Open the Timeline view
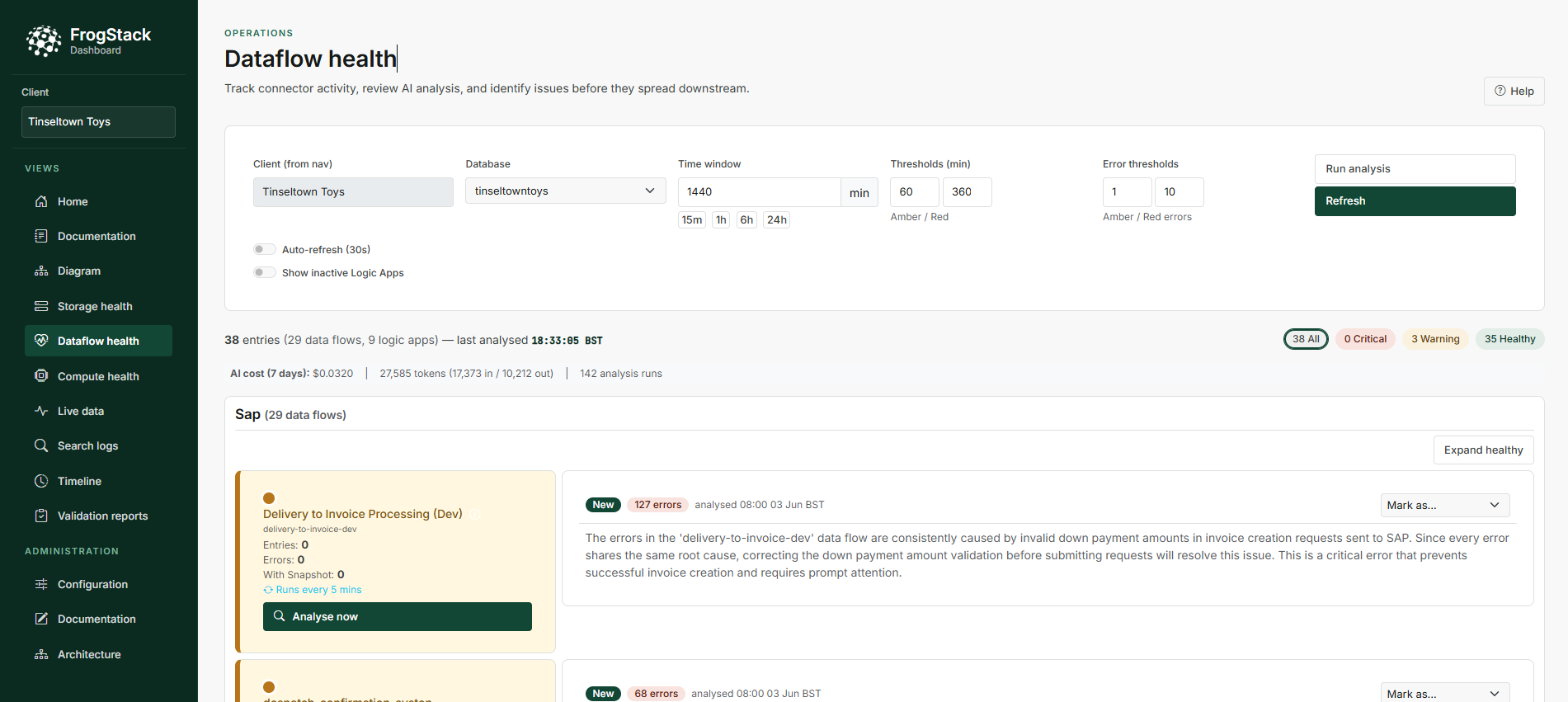 98,481
